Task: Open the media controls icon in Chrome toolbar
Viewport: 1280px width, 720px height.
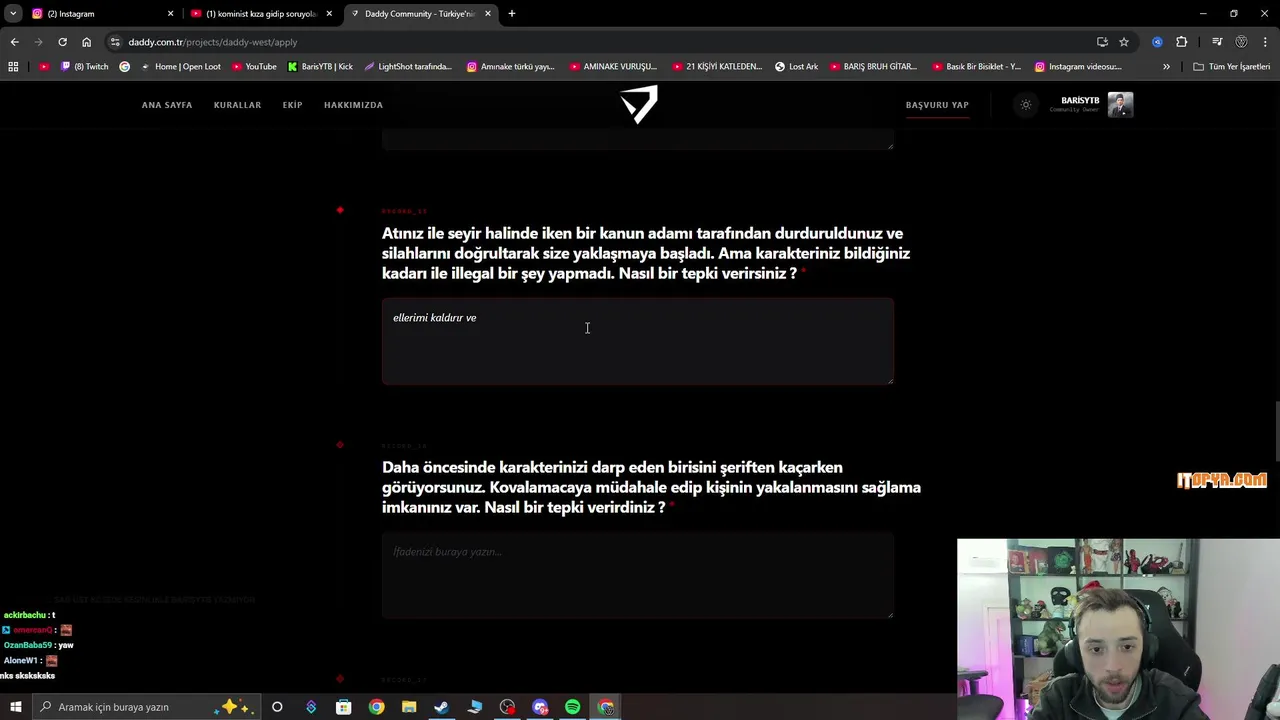Action: click(x=1217, y=42)
